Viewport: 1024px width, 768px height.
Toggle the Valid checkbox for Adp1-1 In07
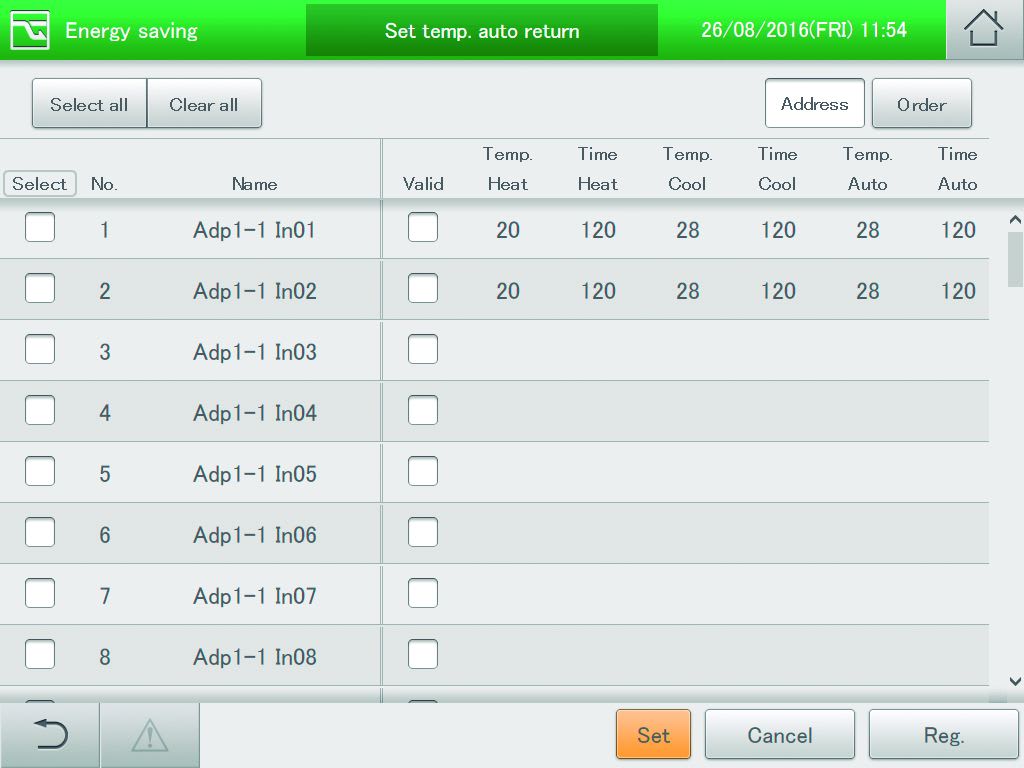tap(423, 595)
